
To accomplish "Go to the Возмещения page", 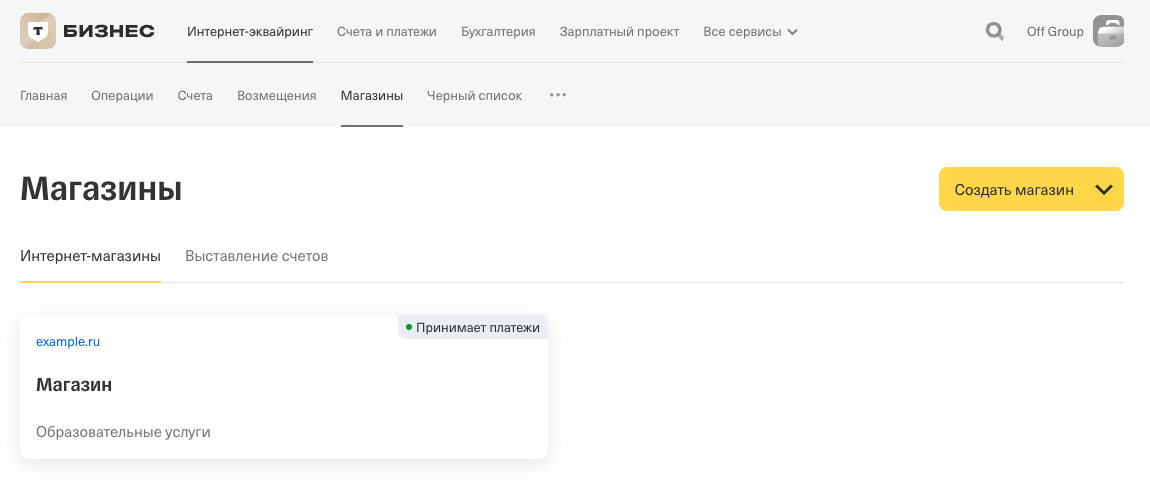I will [276, 95].
